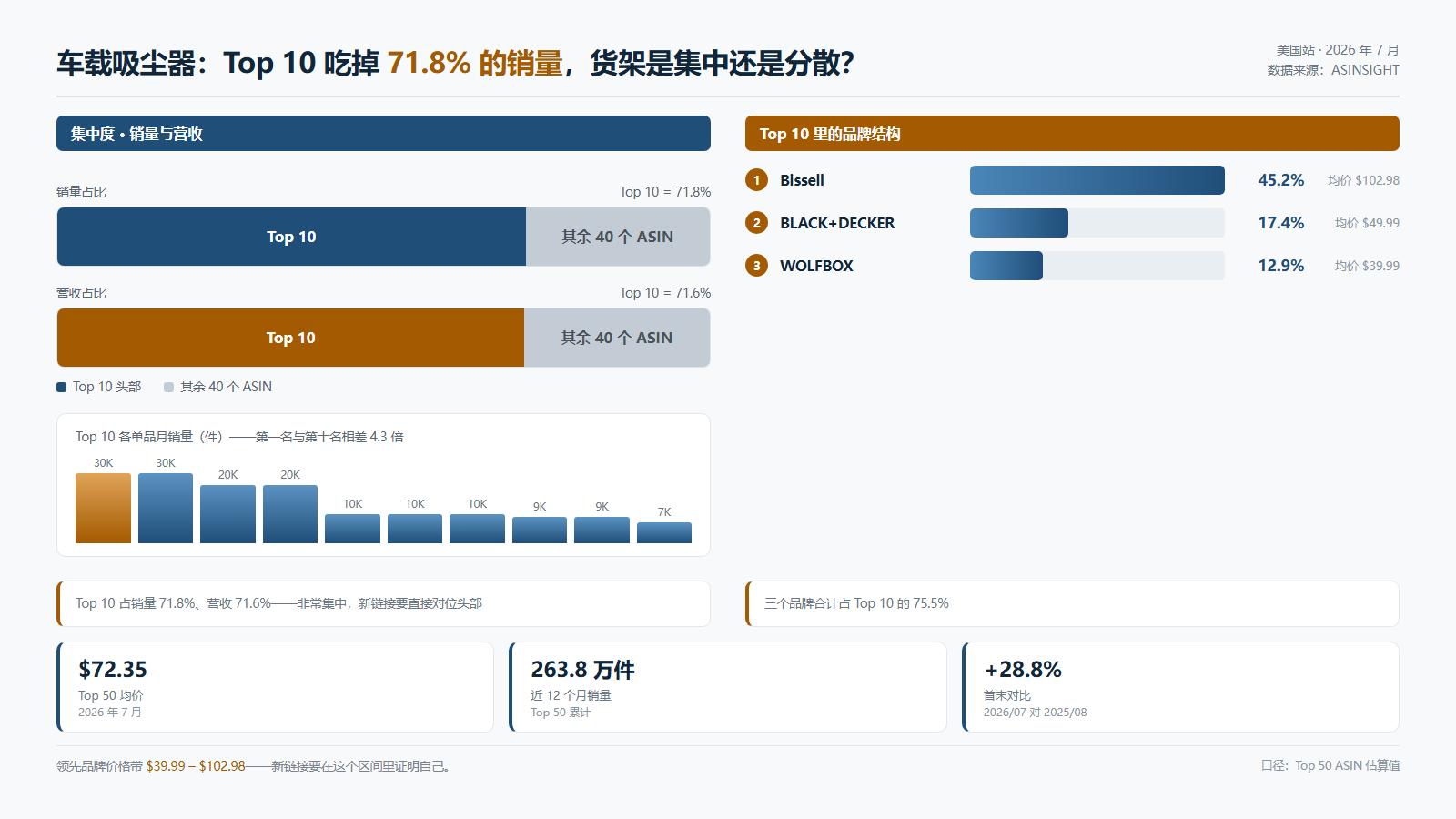Click the orange first-ranked 30K column
The width and height of the screenshot is (1456, 819).
pos(103,508)
